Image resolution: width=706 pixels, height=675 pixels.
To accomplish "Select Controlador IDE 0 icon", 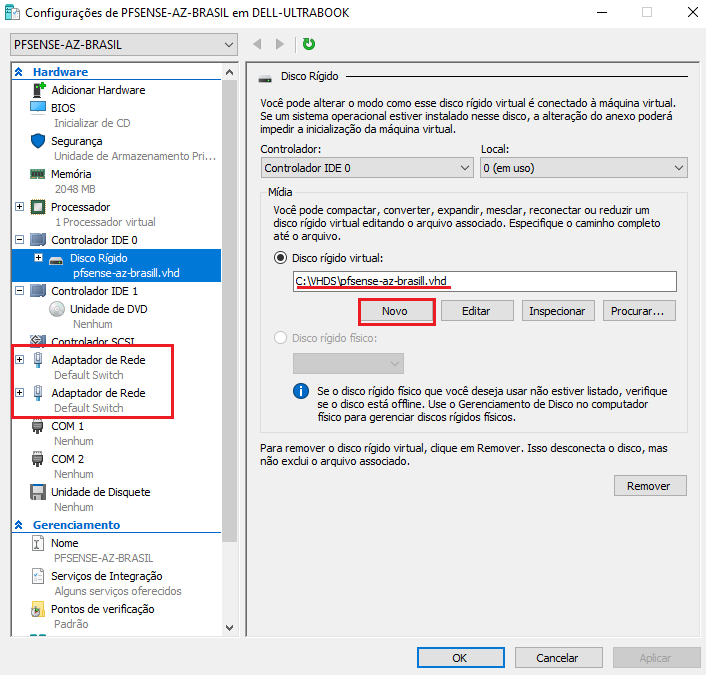I will click(x=38, y=240).
